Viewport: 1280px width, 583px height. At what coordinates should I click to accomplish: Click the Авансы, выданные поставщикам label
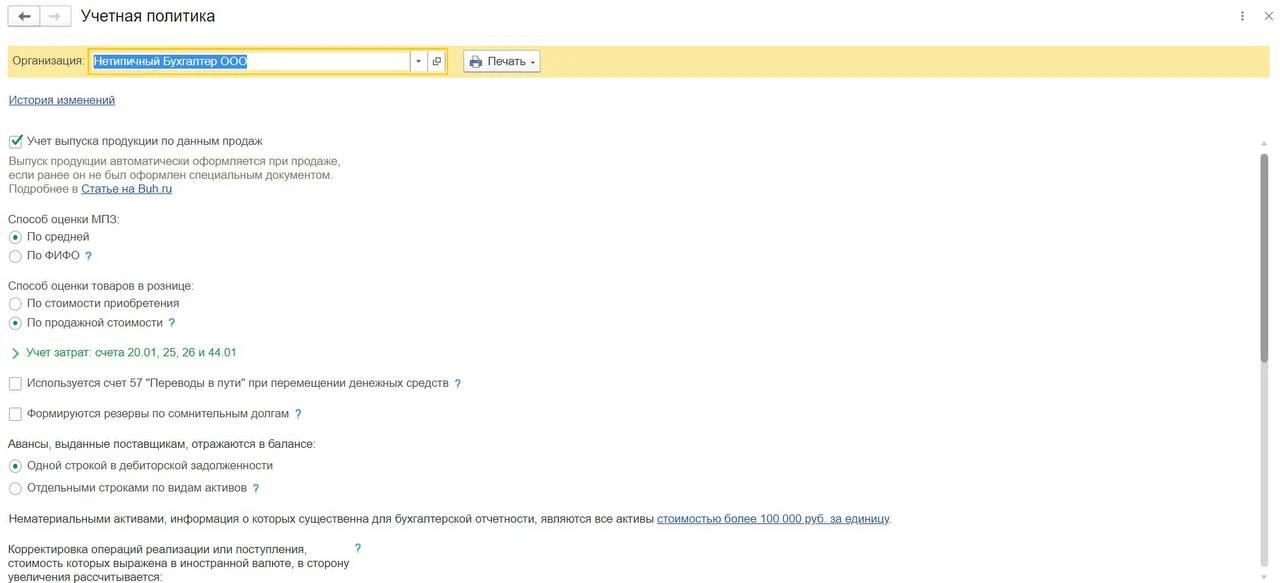(162, 443)
